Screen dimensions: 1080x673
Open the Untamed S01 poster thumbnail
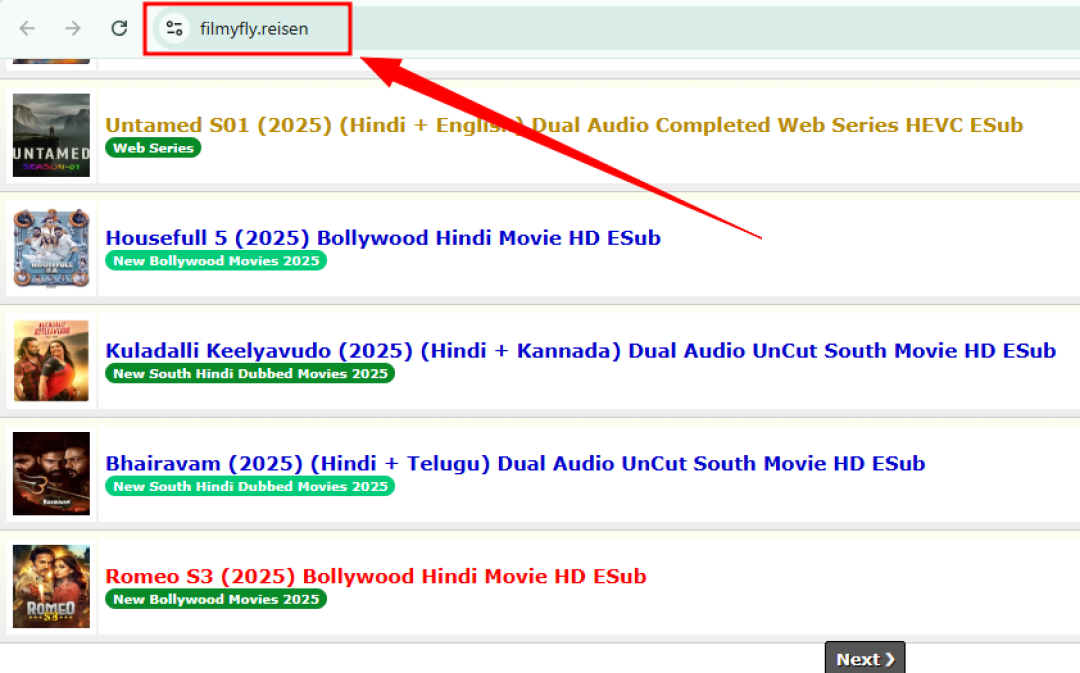[51, 135]
